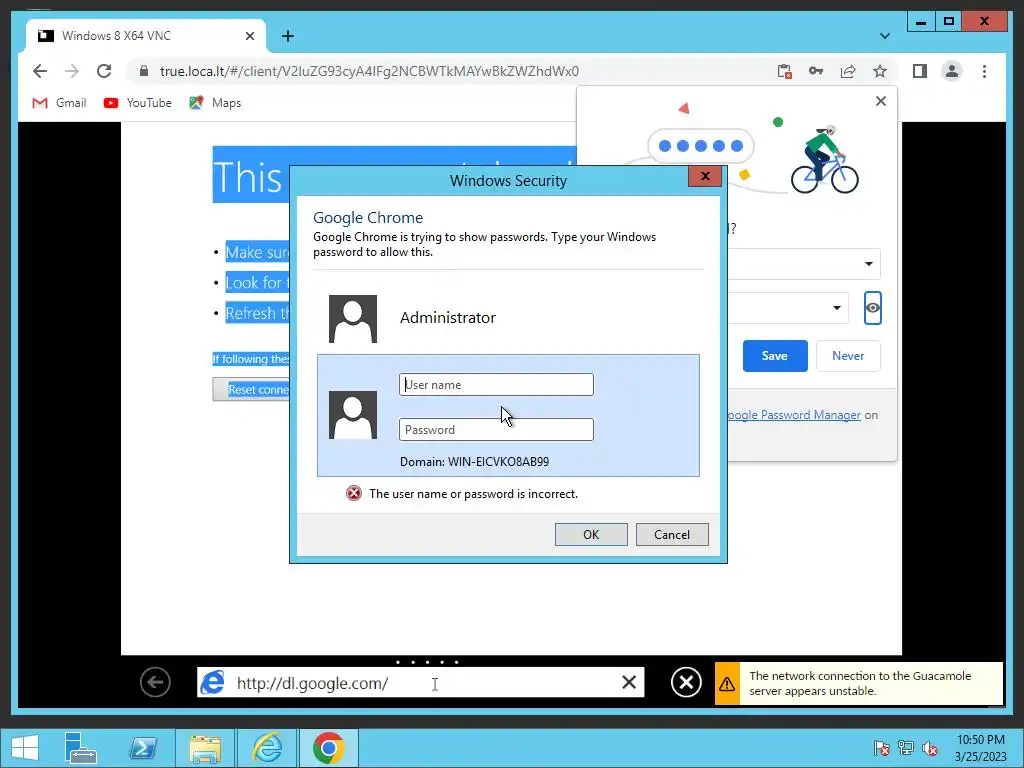This screenshot has width=1024, height=768.
Task: Open Chrome profile avatar
Action: click(952, 71)
